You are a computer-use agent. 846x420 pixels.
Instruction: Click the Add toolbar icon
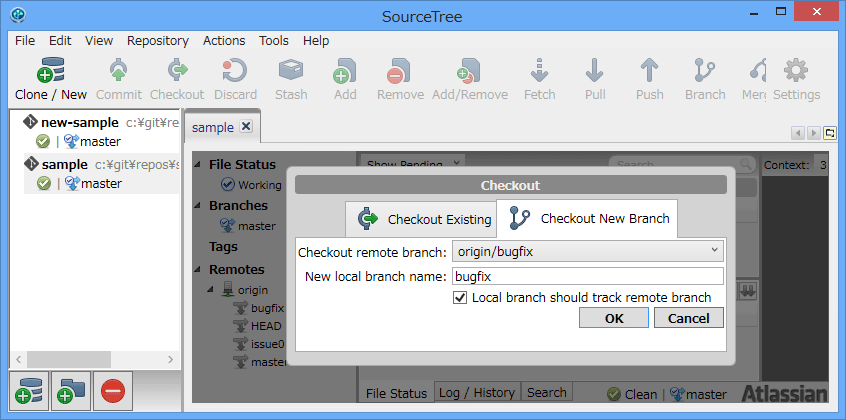coord(345,70)
